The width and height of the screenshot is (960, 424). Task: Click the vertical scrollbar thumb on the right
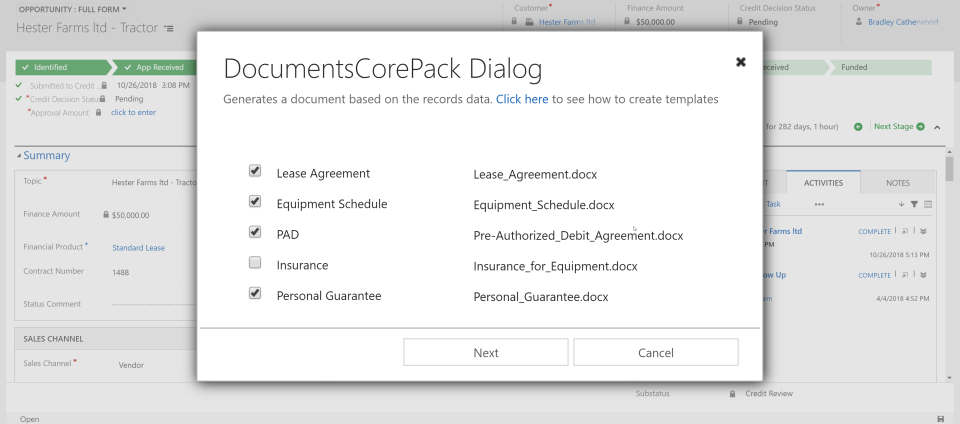pos(950,168)
